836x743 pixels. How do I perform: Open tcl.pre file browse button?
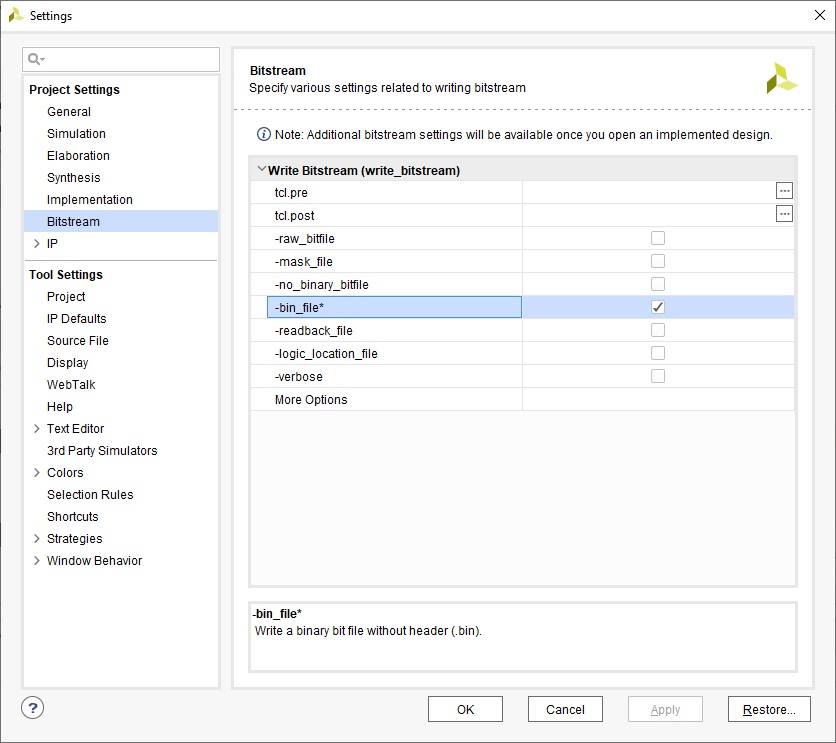click(784, 190)
